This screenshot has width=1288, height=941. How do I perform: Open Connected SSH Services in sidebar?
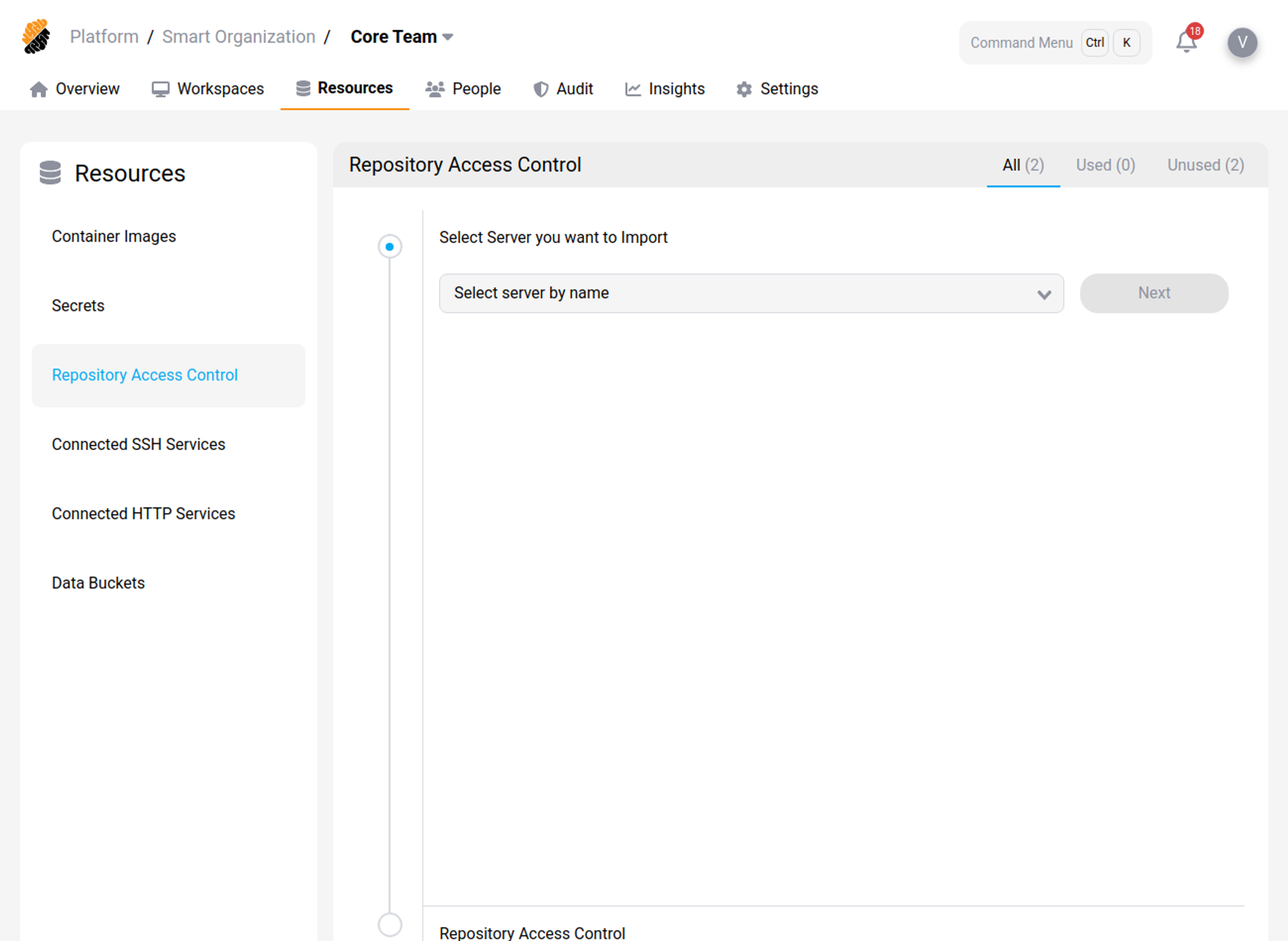click(x=169, y=445)
